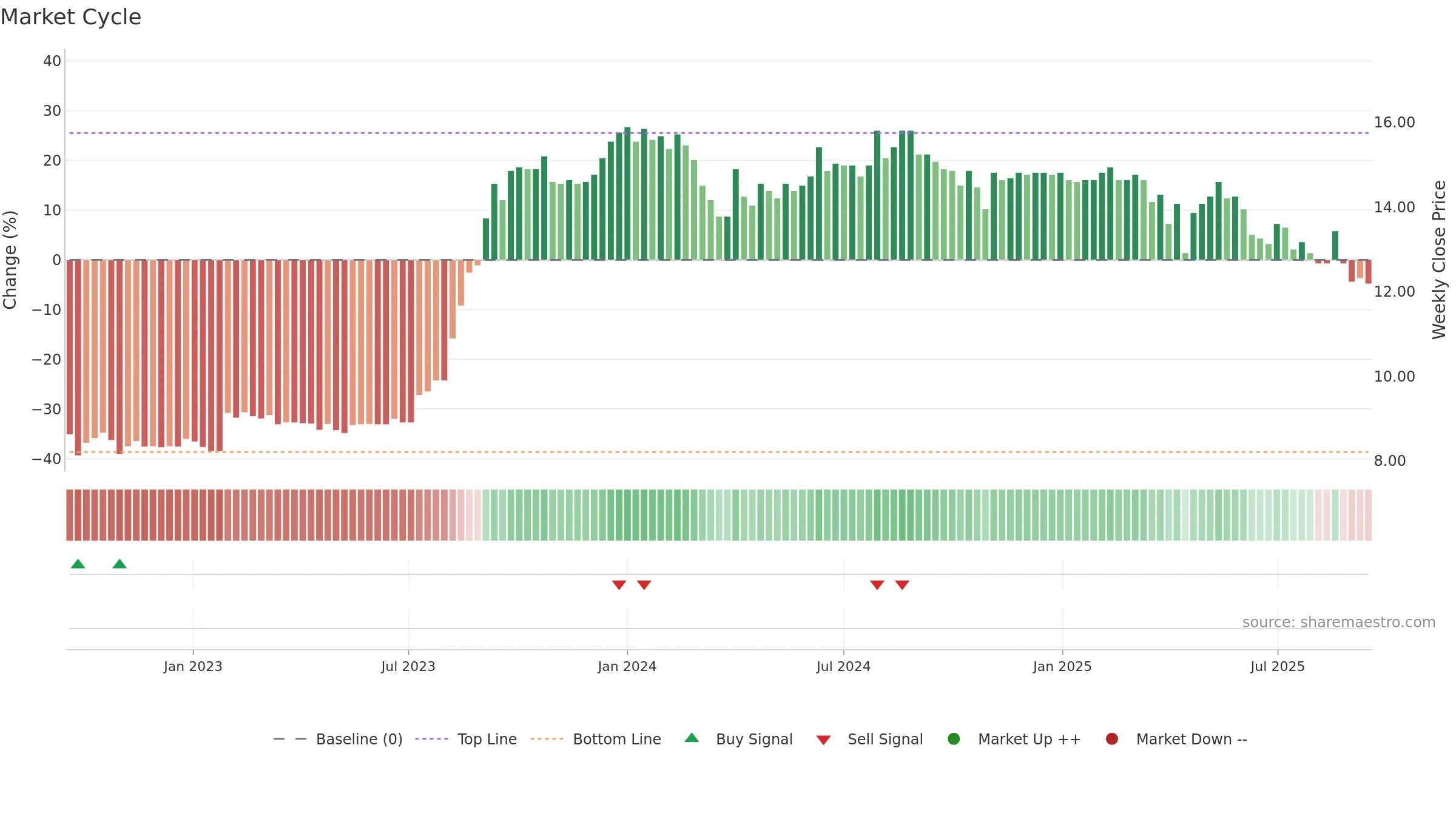Click the 14.00 price axis label
This screenshot has height=819, width=1456.
(1394, 207)
